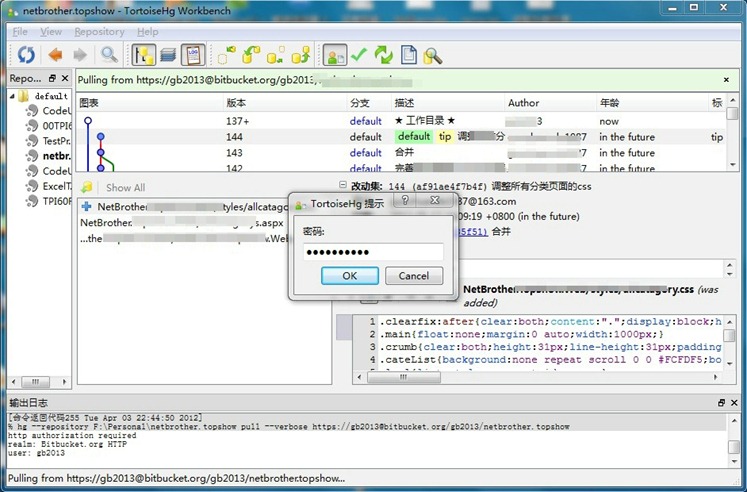Toggle the stacked patch queue panel icon
This screenshot has height=492, width=747.
(x=168, y=55)
